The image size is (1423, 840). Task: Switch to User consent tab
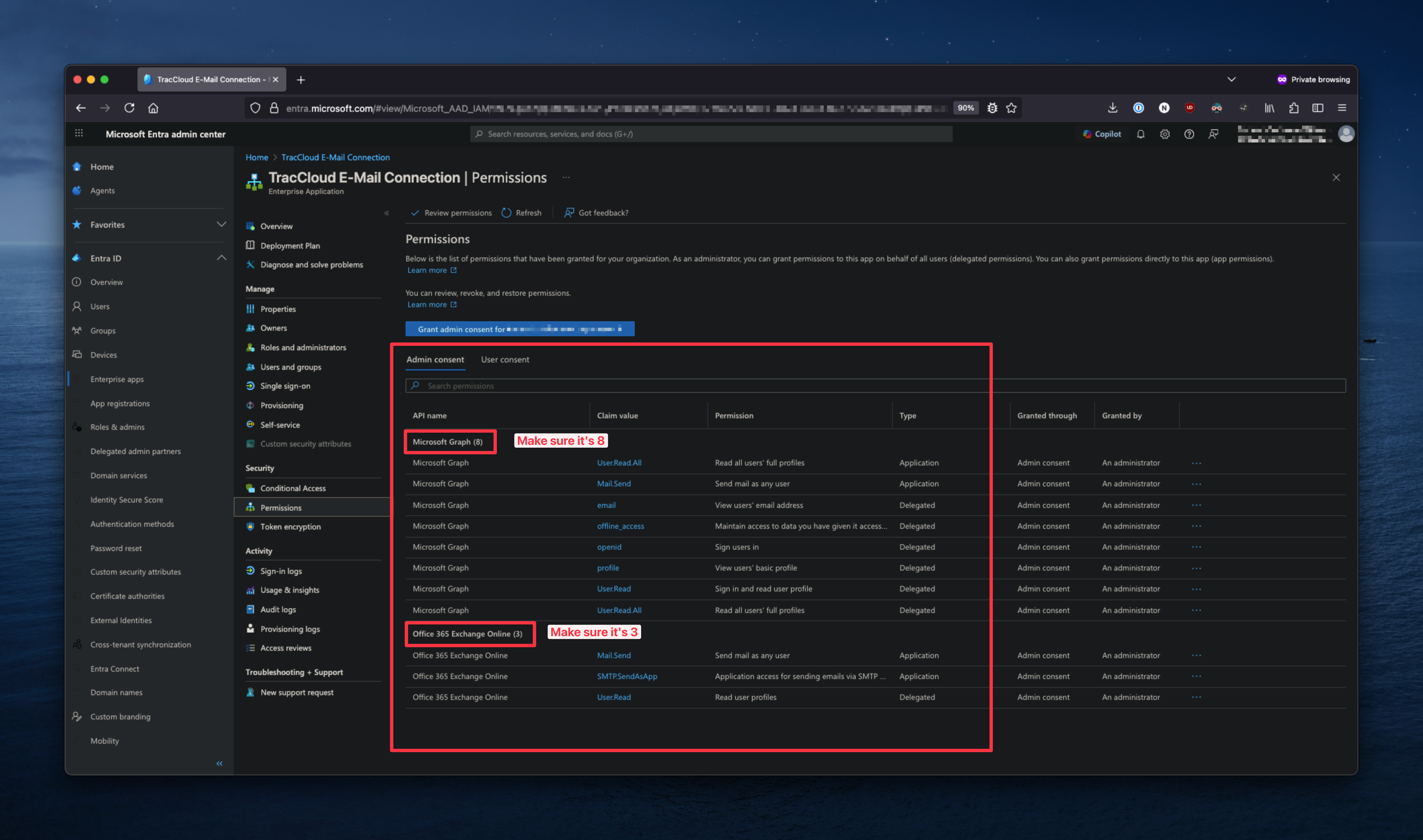pos(505,359)
